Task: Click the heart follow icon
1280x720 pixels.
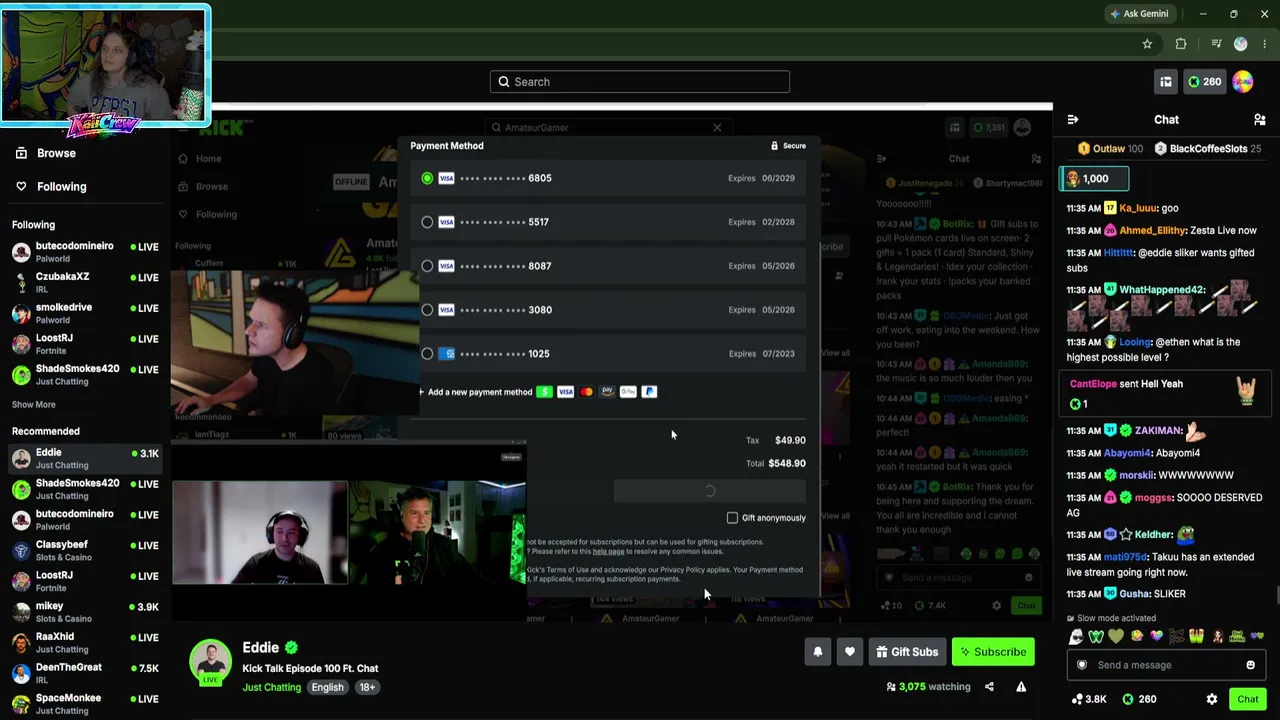Action: click(850, 652)
